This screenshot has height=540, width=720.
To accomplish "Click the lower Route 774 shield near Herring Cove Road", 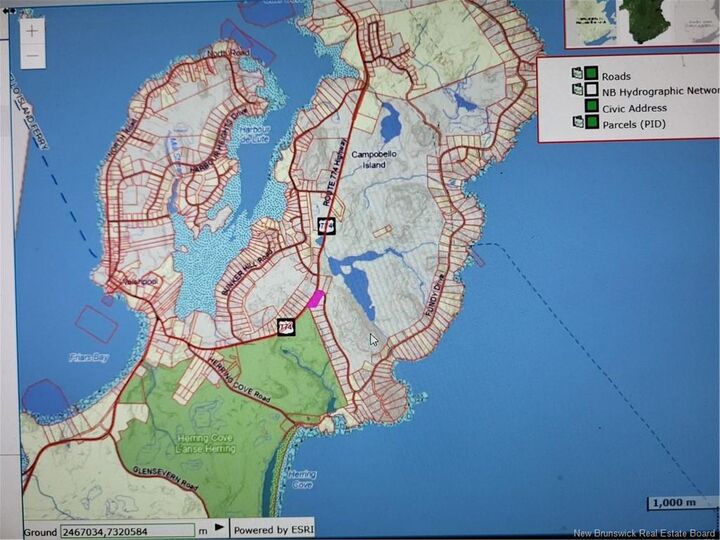I will tap(286, 326).
